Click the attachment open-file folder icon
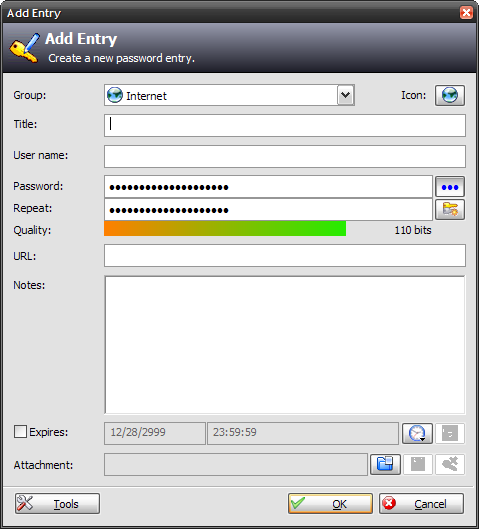 point(385,464)
